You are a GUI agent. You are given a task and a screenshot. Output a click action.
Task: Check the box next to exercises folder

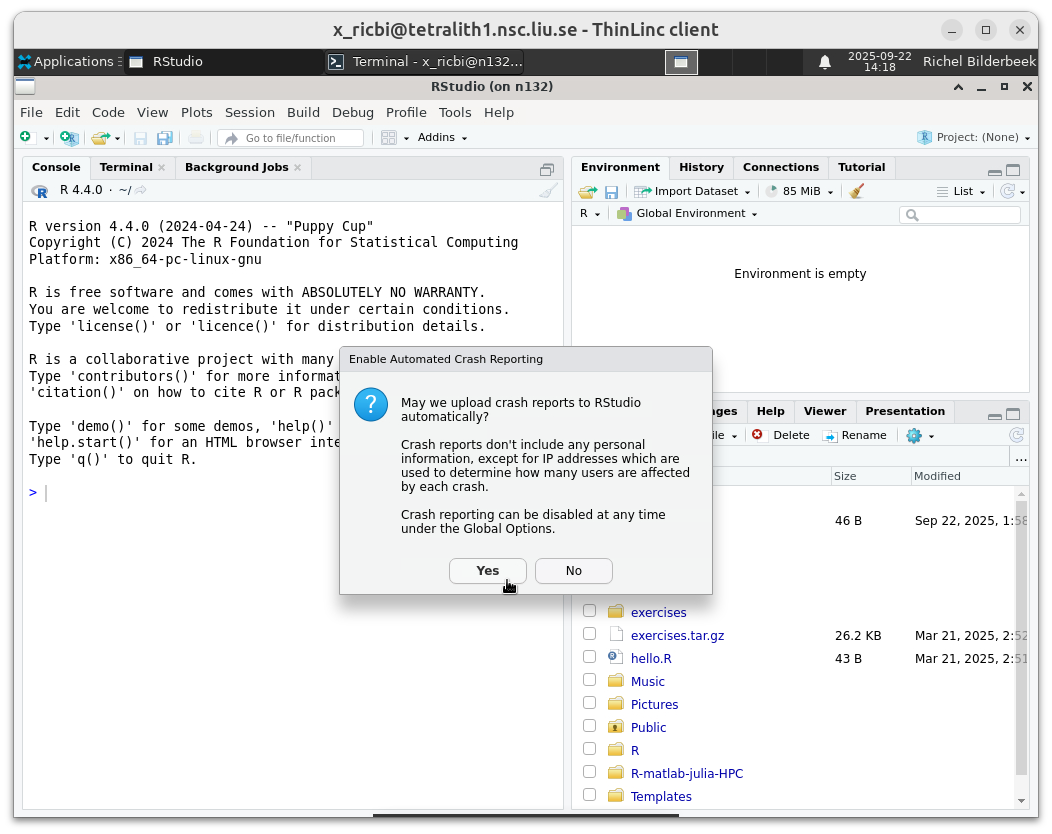tap(589, 611)
